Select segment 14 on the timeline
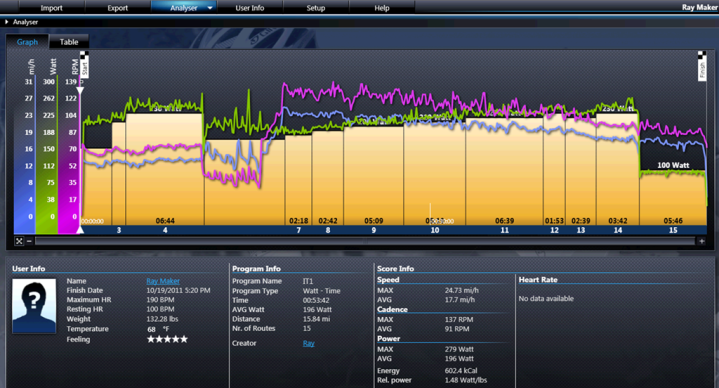719x388 pixels. coord(618,230)
